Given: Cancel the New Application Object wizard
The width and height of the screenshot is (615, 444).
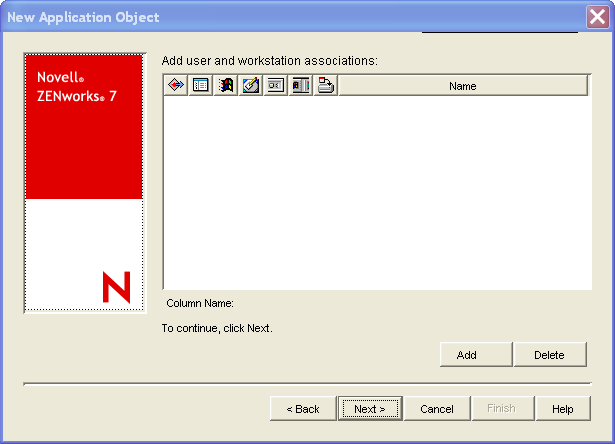Looking at the screenshot, I should 437,409.
